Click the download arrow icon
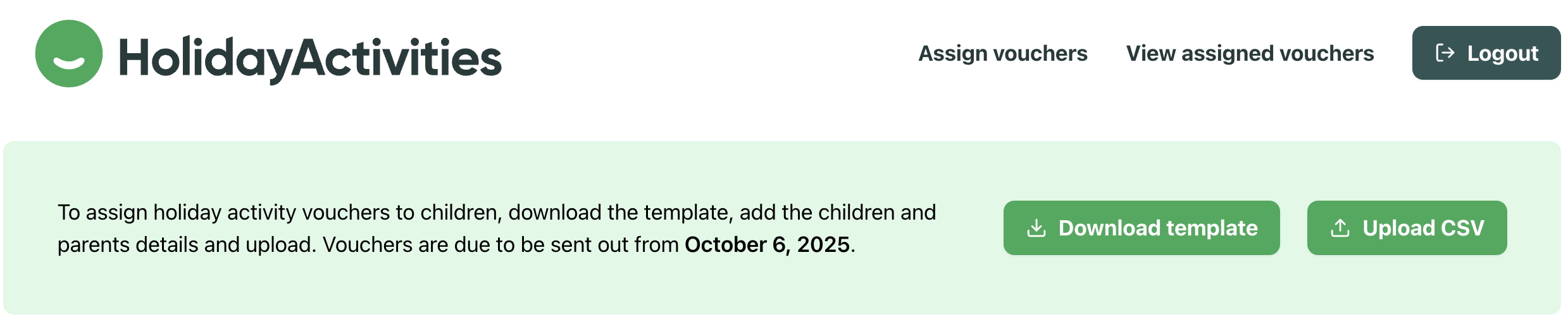Viewport: 1568px width, 319px height. coord(1036,228)
